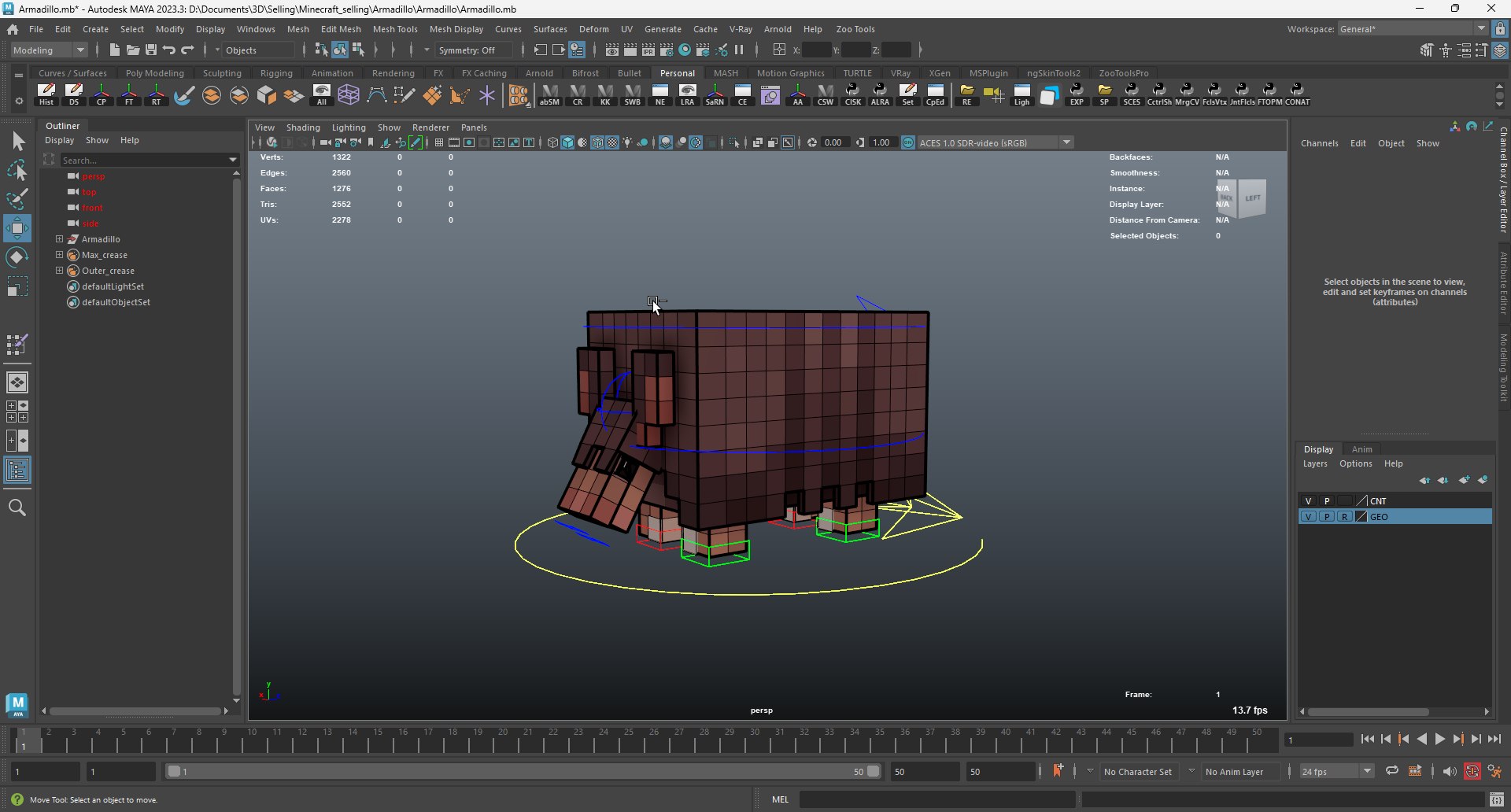Toggle playback P on the CNT layer
This screenshot has width=1511, height=812.
(1327, 500)
